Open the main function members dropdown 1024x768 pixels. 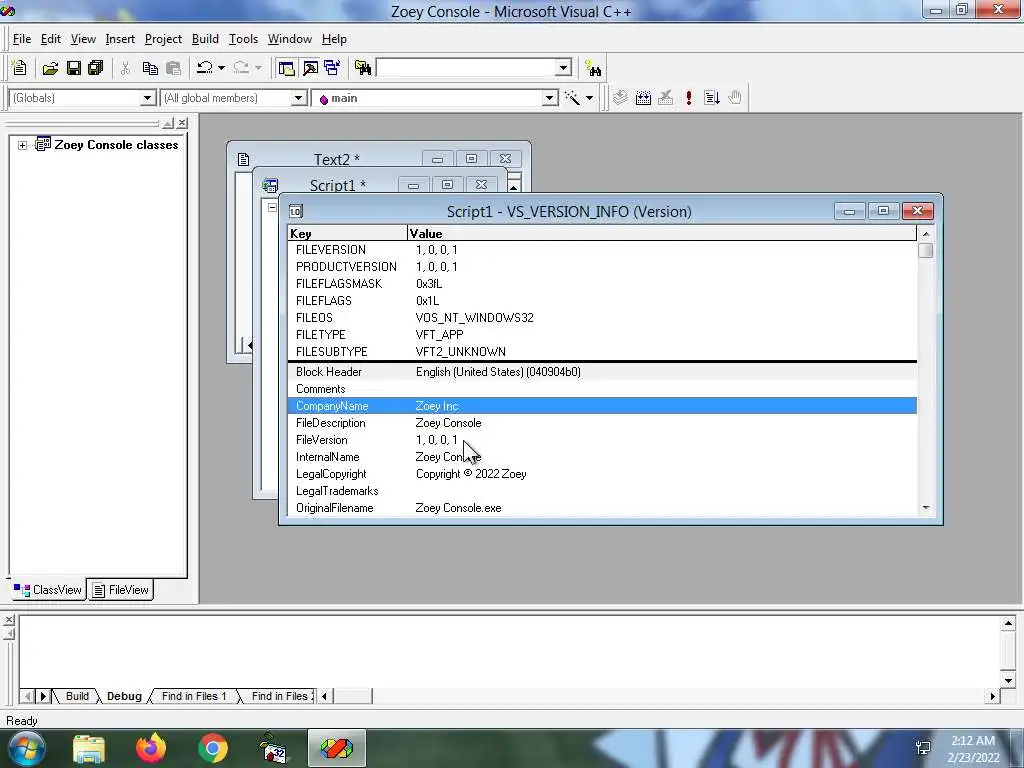click(549, 98)
